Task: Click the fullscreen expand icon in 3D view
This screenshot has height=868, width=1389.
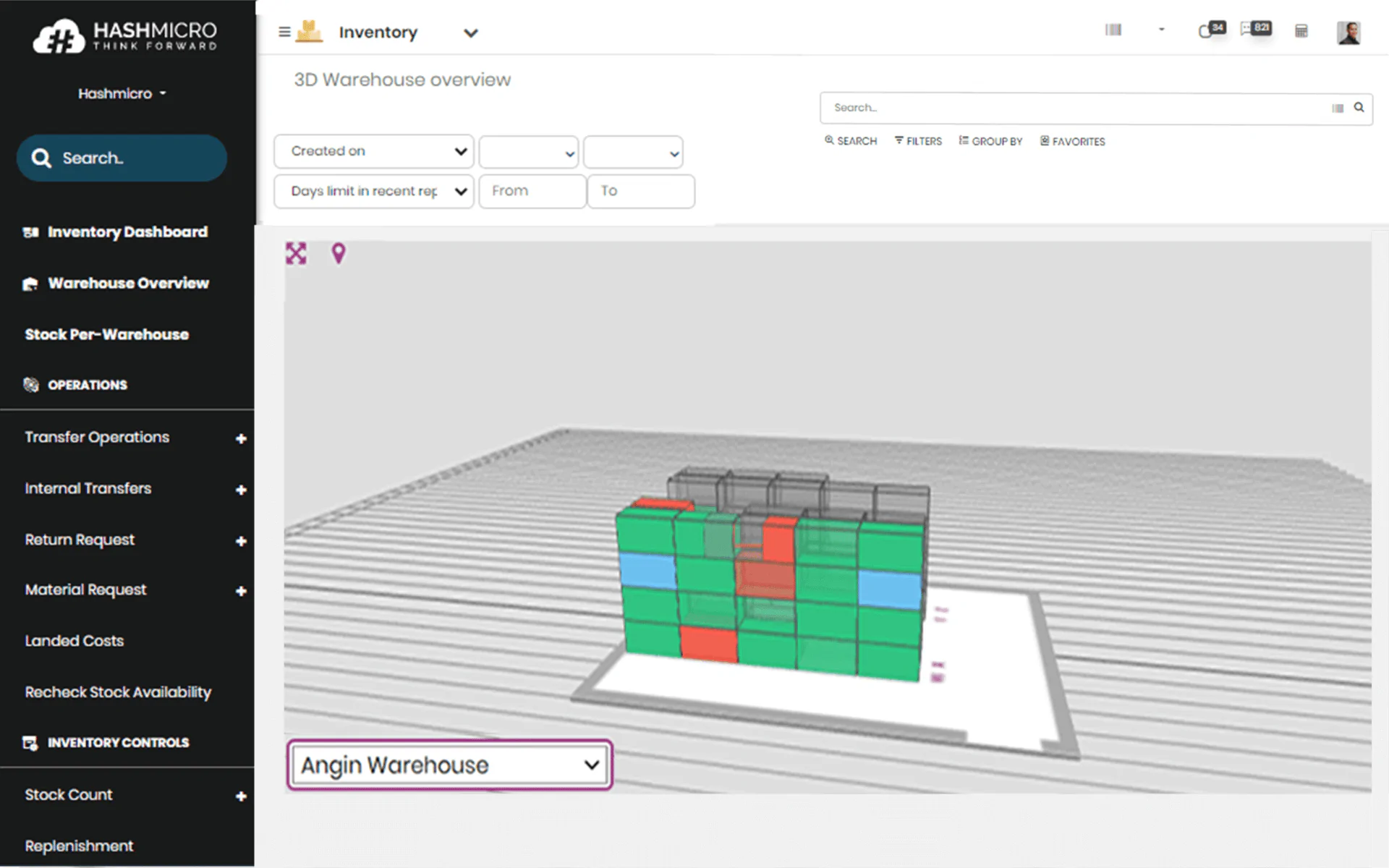Action: click(296, 253)
